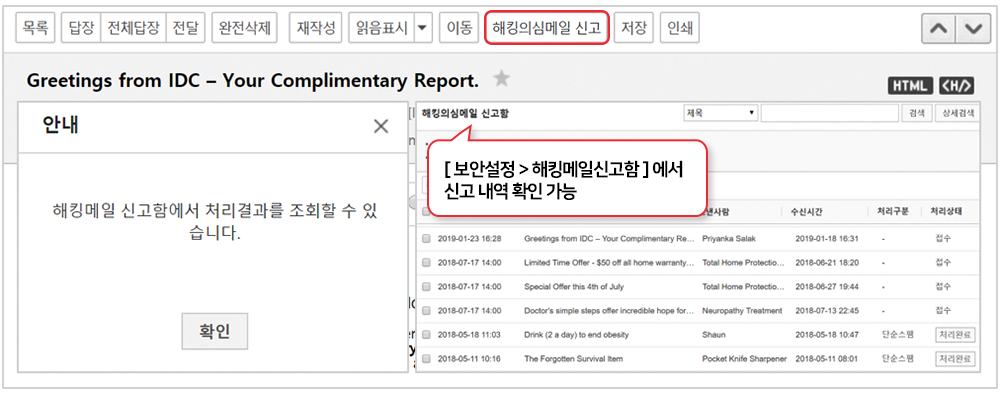Open 'Special Offer this 4th of July'
Viewport: 1000px width, 394px height.
[x=573, y=287]
